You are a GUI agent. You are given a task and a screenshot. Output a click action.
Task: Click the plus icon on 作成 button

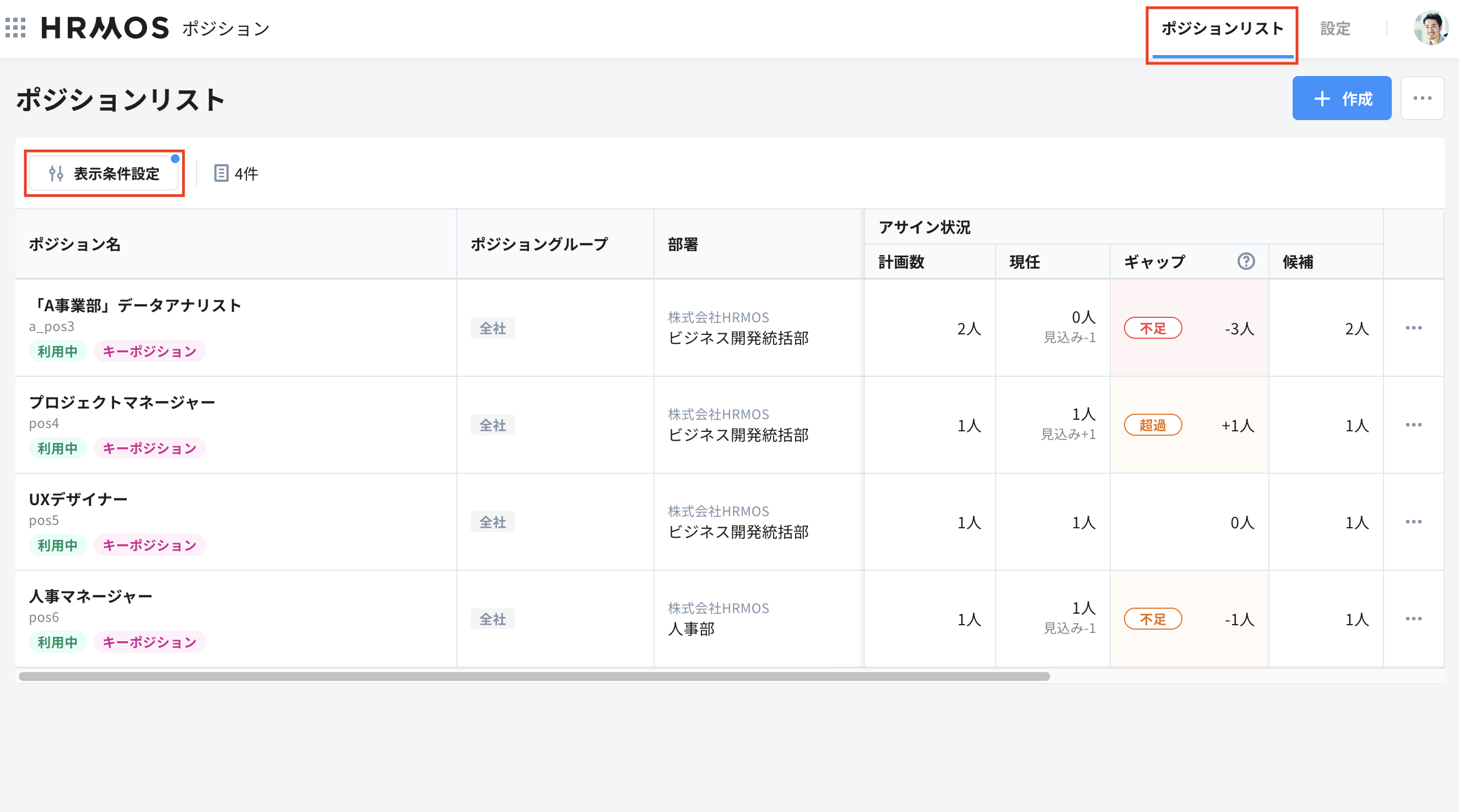click(1322, 98)
